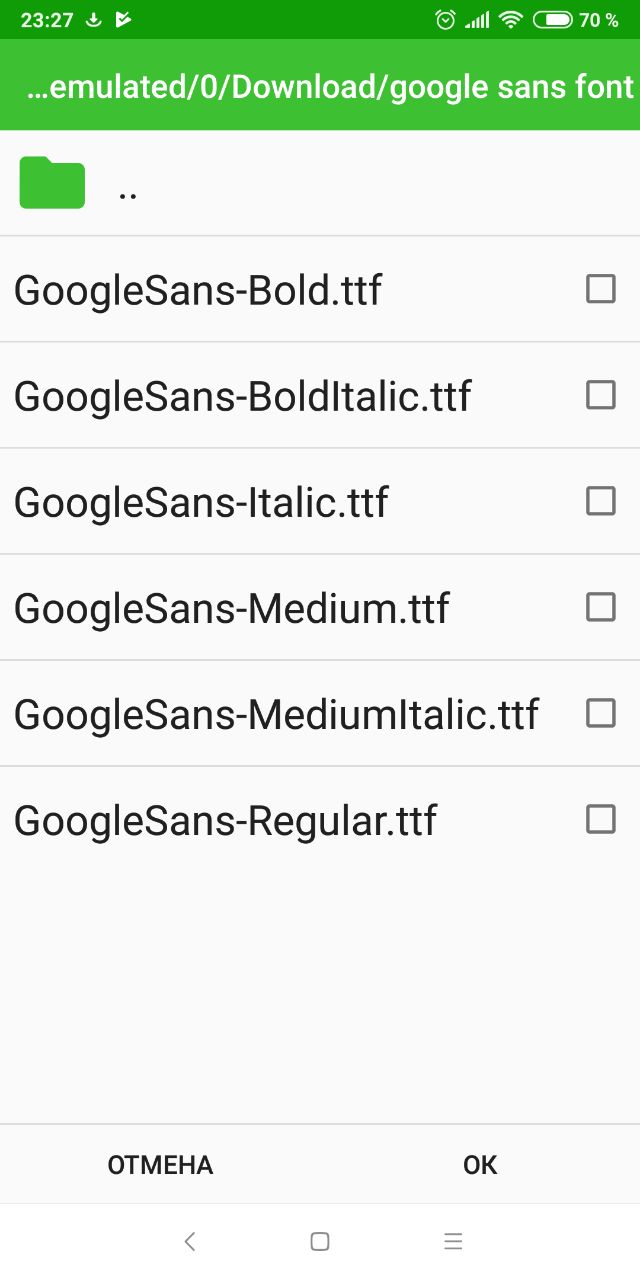Viewport: 640px width, 1280px height.
Task: Tap the battery indicator icon
Action: click(553, 19)
